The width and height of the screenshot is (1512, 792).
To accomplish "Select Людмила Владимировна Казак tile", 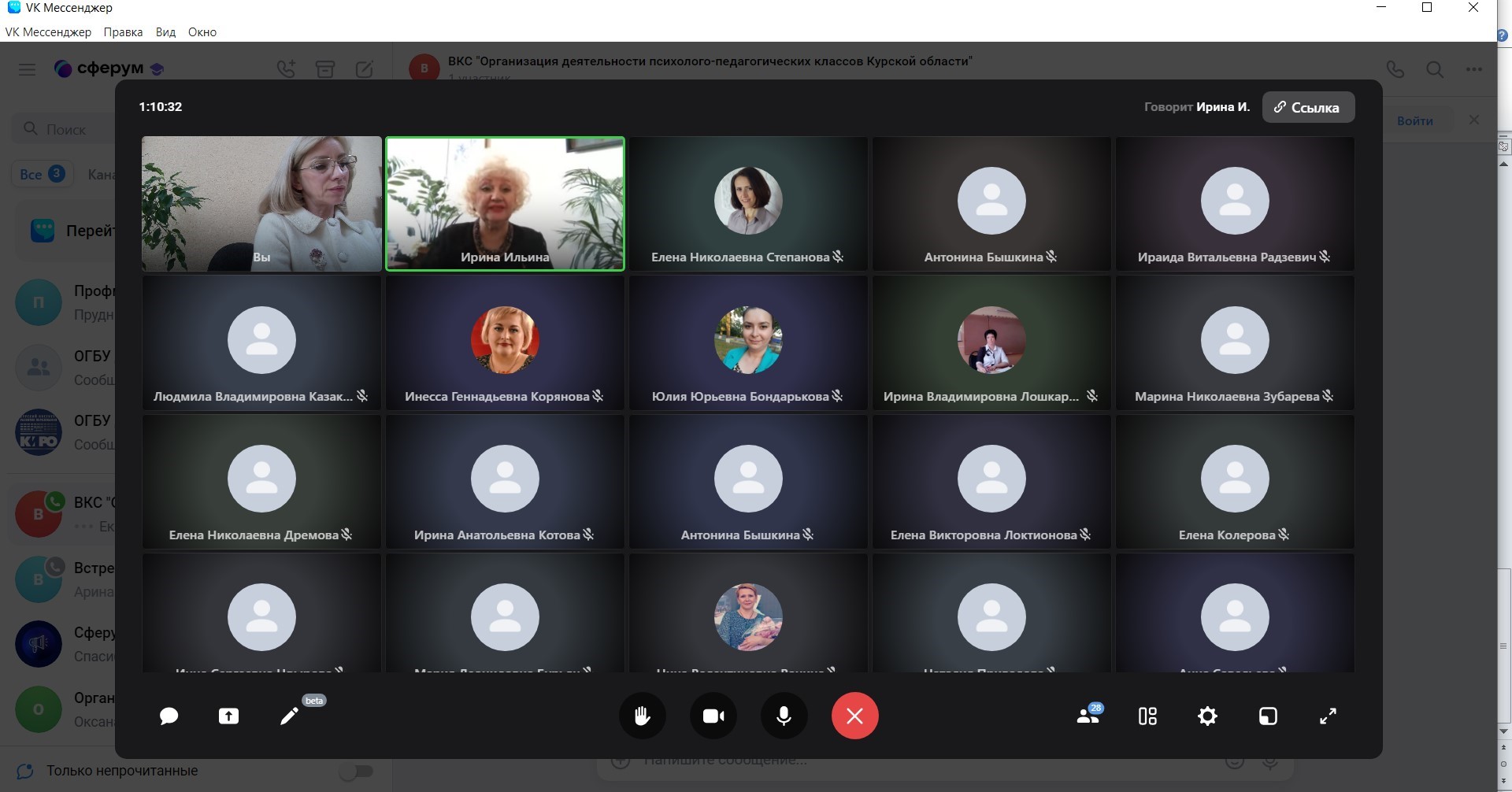I will (261, 342).
